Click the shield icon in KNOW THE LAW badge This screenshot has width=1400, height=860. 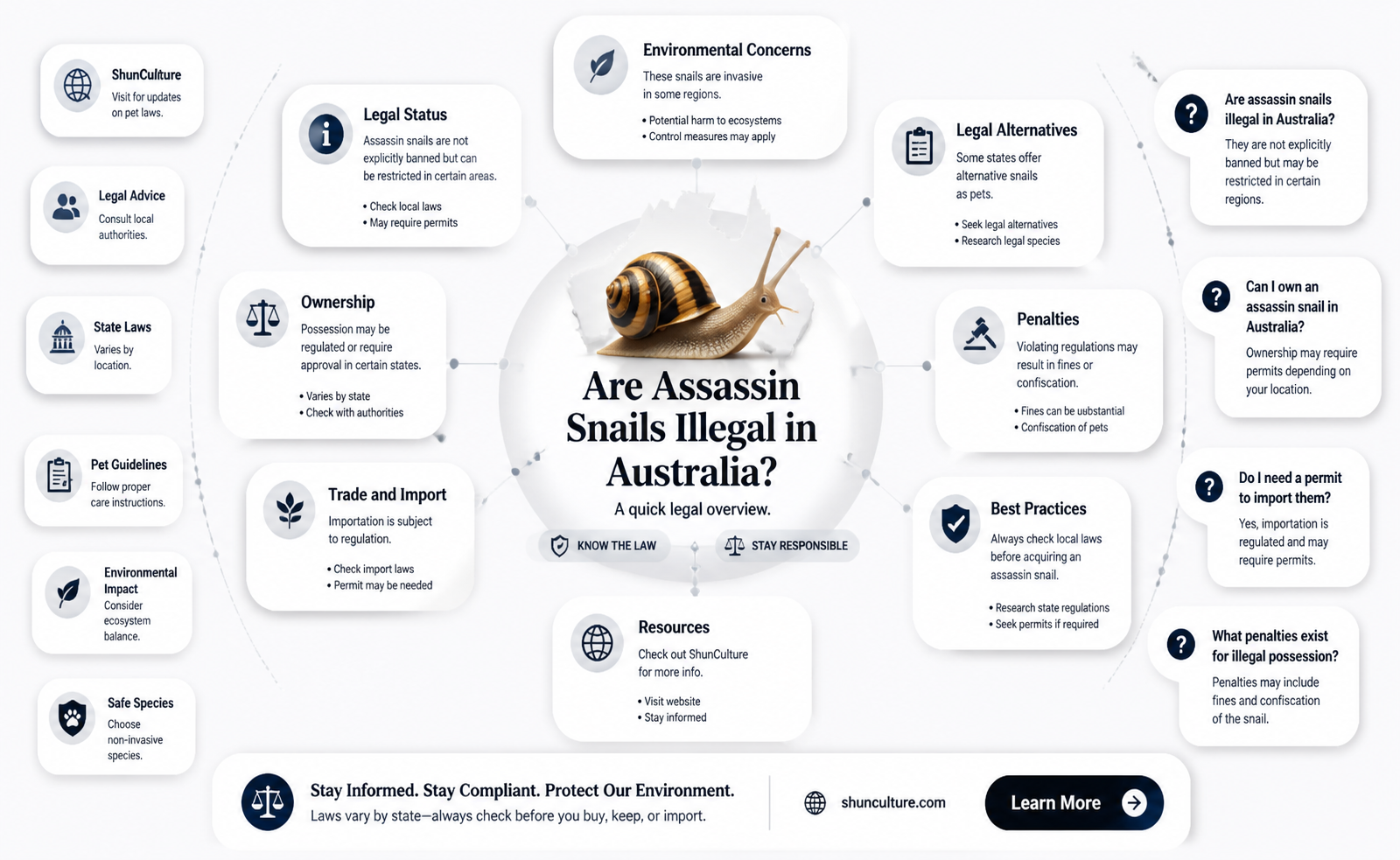click(x=559, y=546)
